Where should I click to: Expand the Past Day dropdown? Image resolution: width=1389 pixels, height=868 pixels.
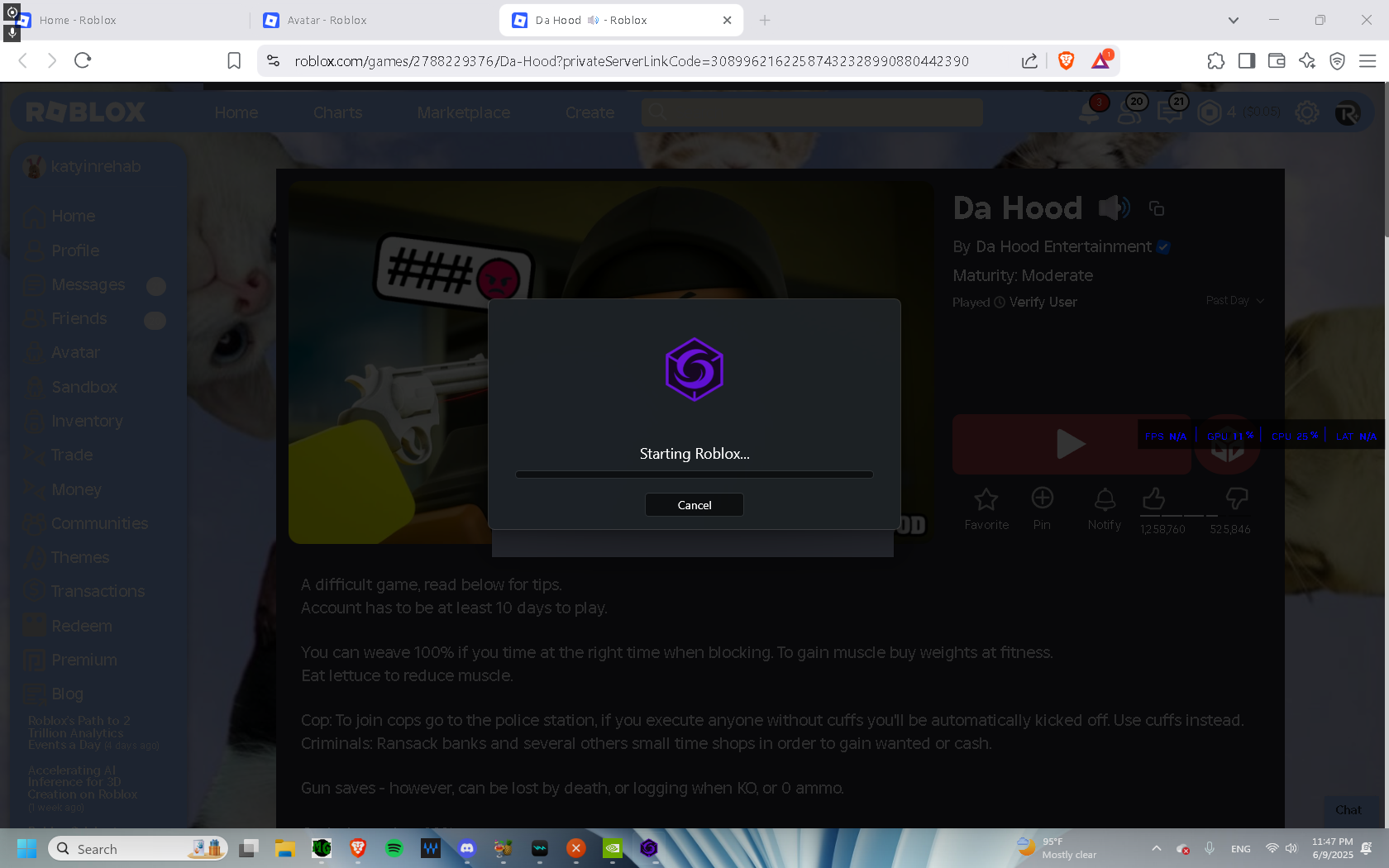tap(1235, 301)
